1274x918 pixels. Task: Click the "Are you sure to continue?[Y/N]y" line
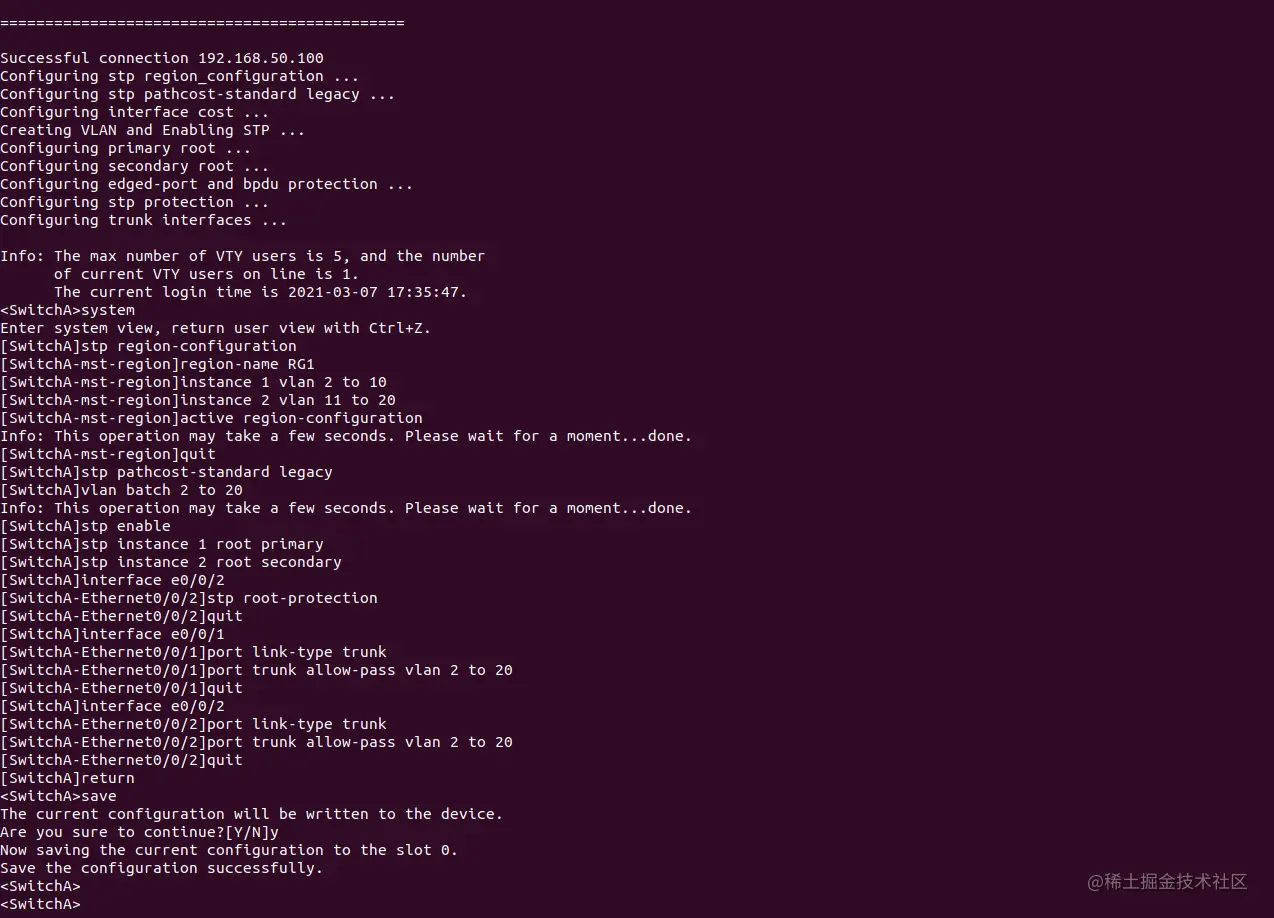(139, 832)
